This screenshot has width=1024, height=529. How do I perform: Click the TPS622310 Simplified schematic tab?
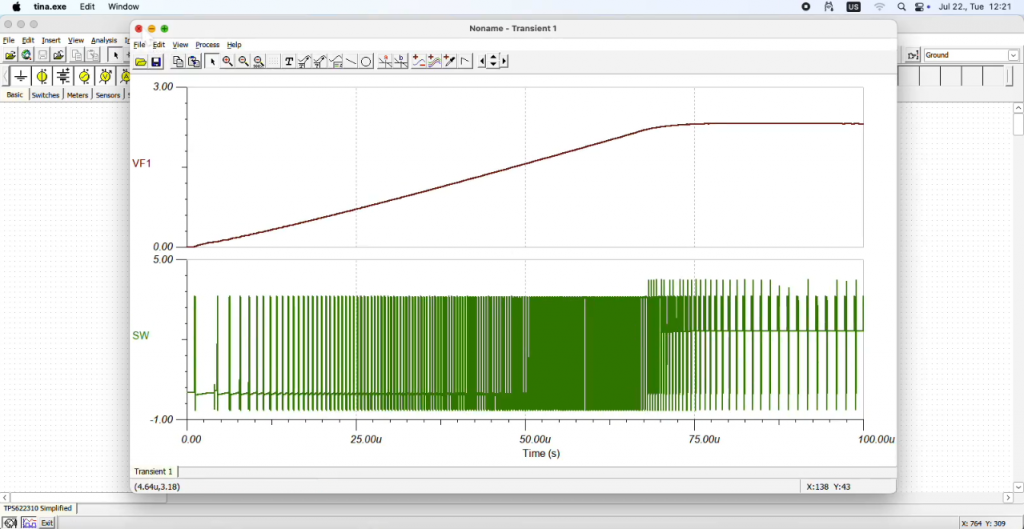click(x=38, y=508)
